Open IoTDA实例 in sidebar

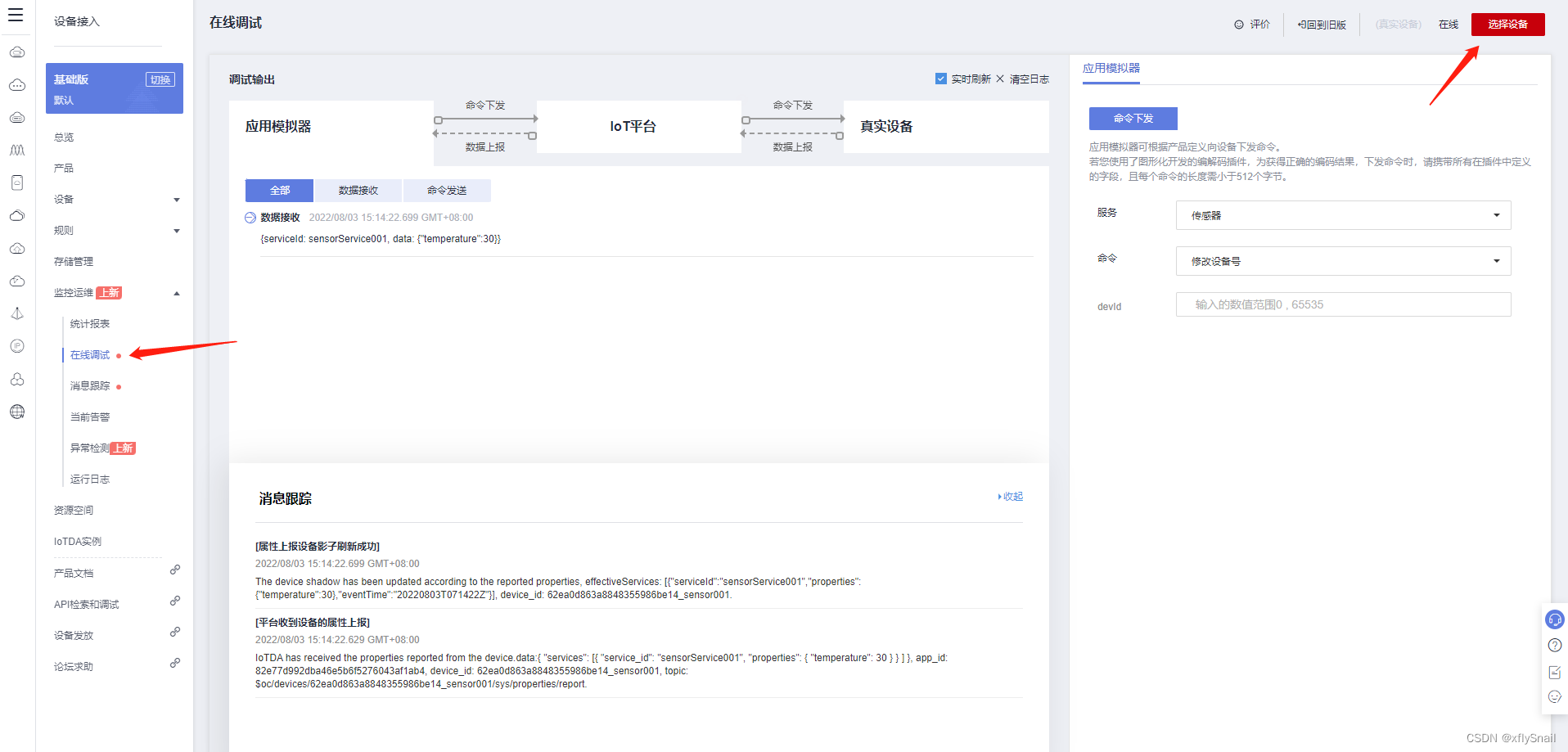[x=78, y=542]
